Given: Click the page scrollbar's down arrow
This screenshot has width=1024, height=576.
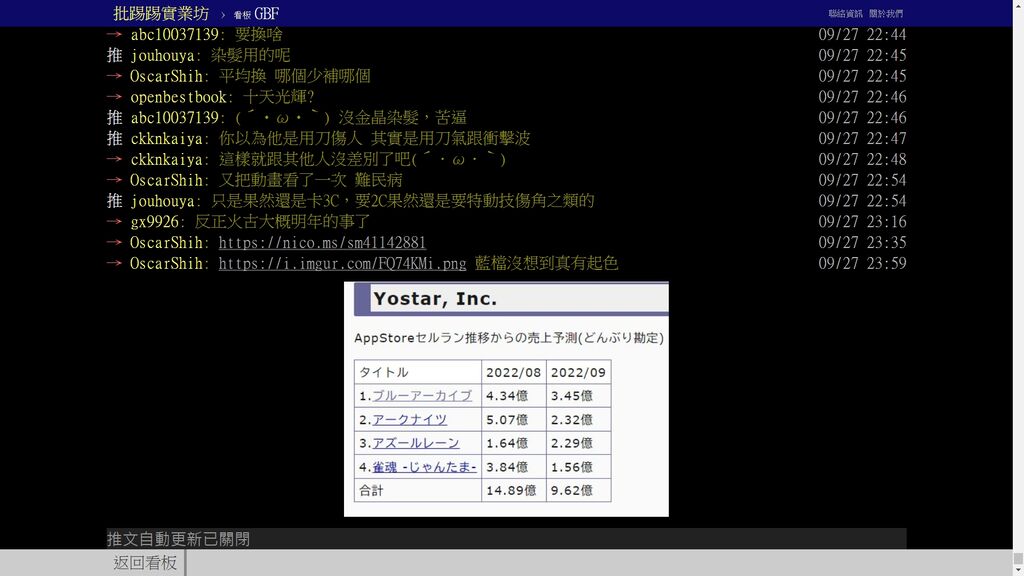Looking at the screenshot, I should point(1018,570).
